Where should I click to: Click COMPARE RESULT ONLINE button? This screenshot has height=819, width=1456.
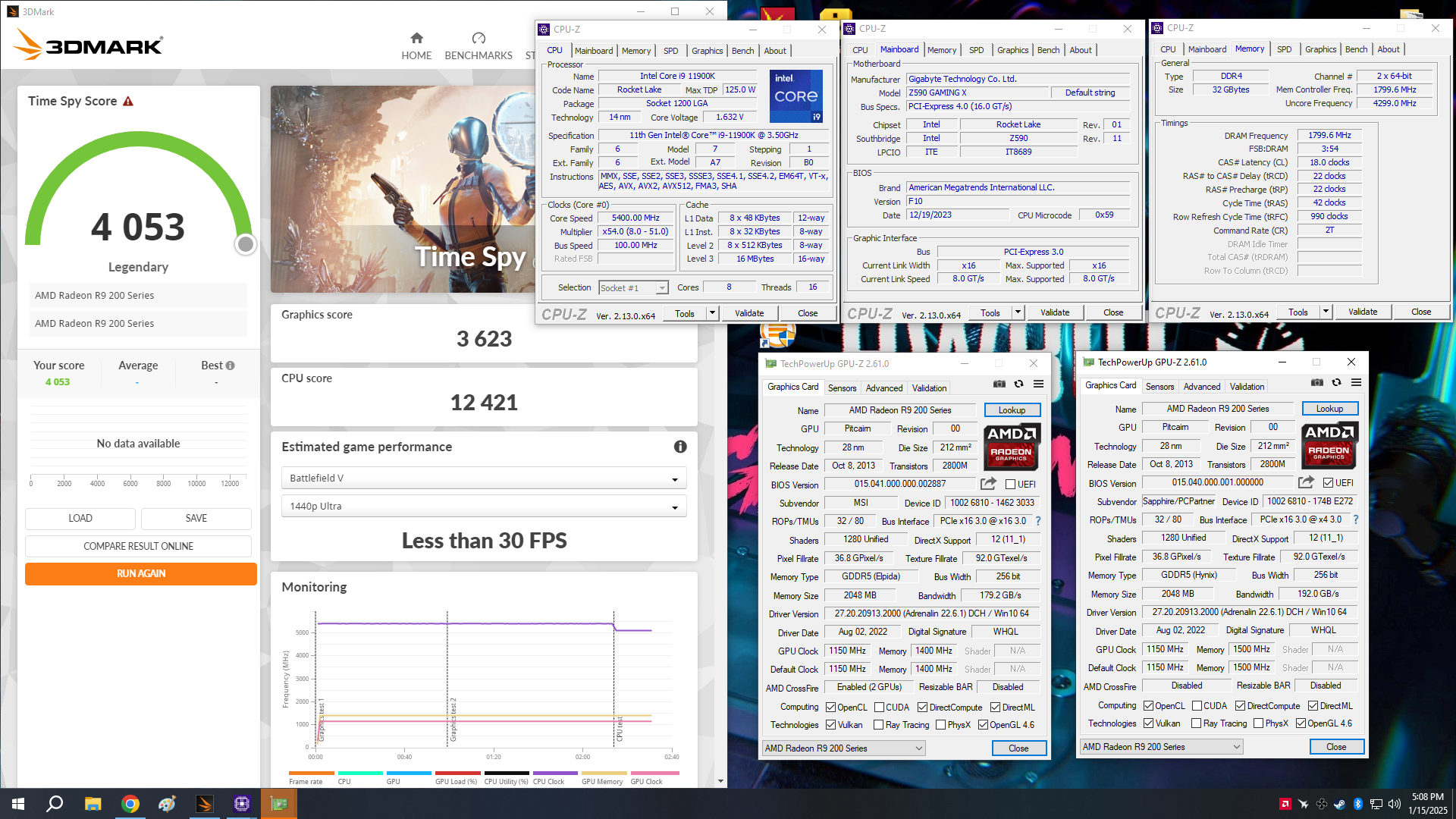[x=138, y=546]
